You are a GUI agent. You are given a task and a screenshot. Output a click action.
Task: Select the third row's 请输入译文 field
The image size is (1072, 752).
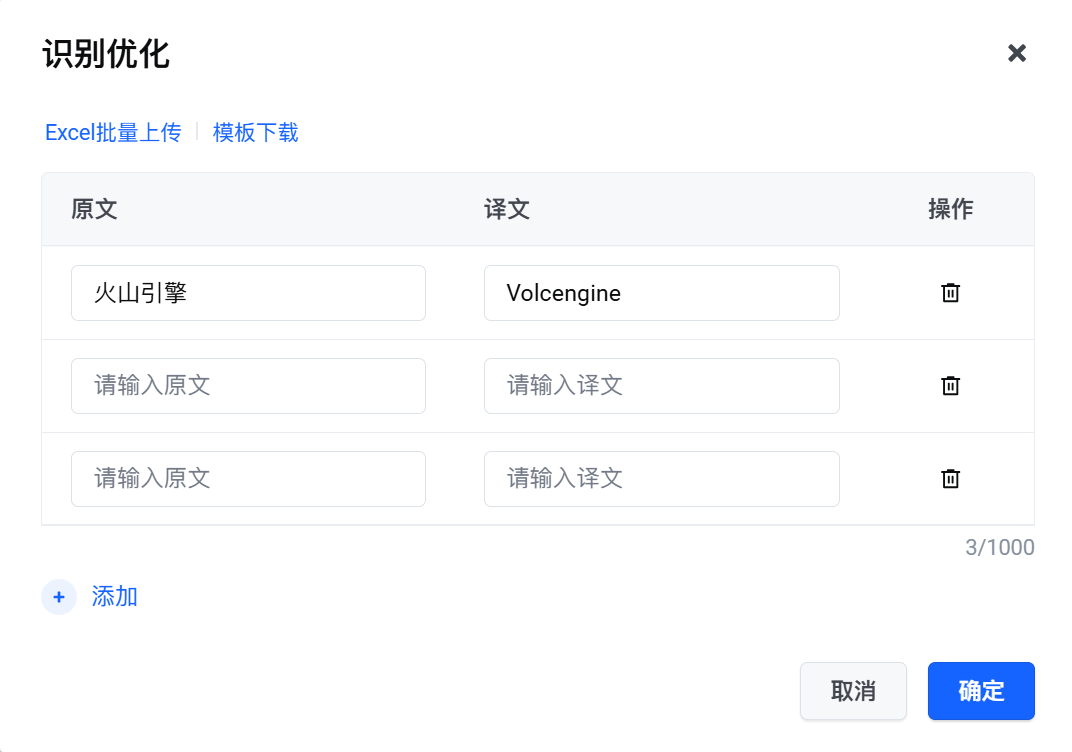coord(661,479)
